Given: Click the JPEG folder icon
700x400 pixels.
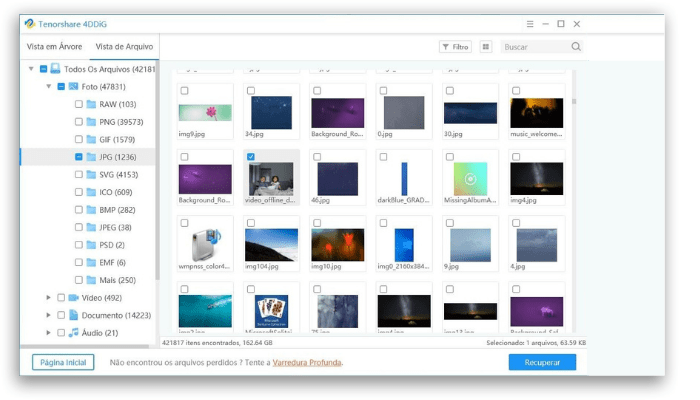Looking at the screenshot, I should [x=91, y=227].
